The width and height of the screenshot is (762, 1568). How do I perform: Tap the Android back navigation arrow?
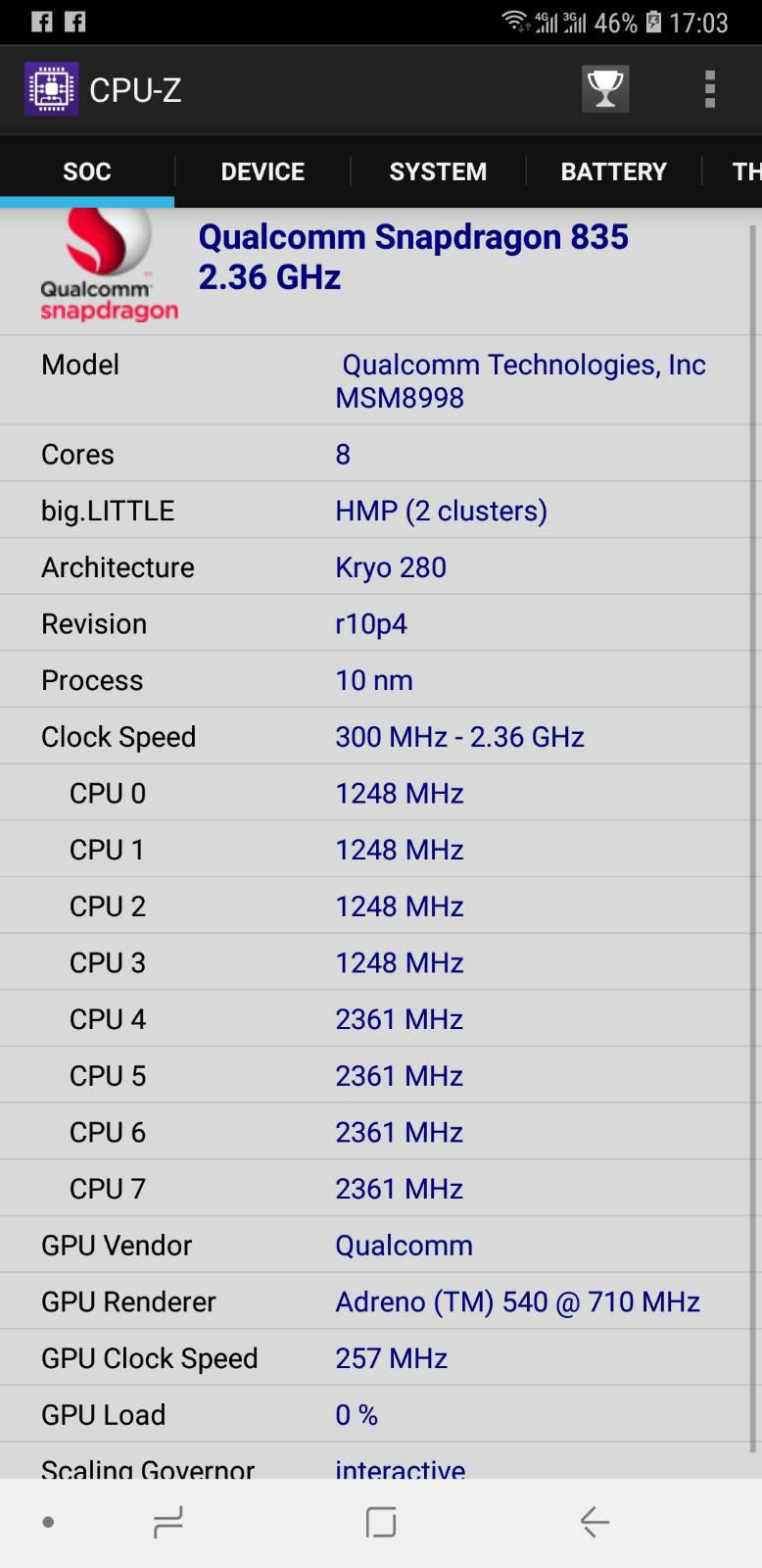tap(595, 1522)
